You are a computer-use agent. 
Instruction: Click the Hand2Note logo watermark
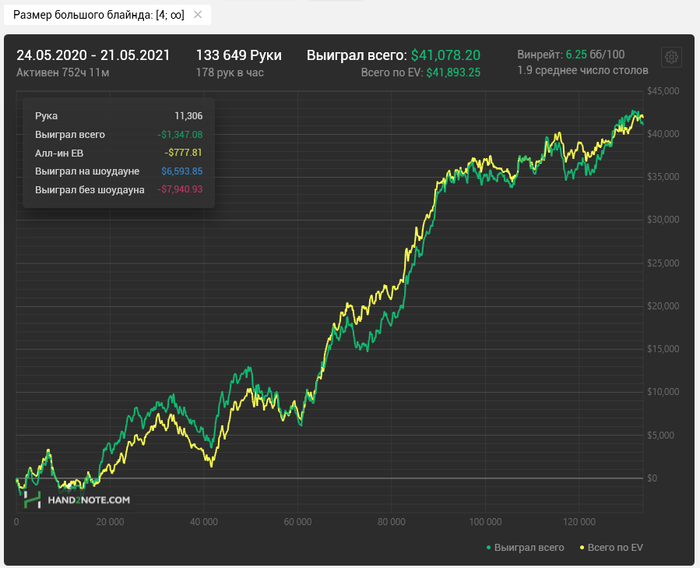coord(78,499)
